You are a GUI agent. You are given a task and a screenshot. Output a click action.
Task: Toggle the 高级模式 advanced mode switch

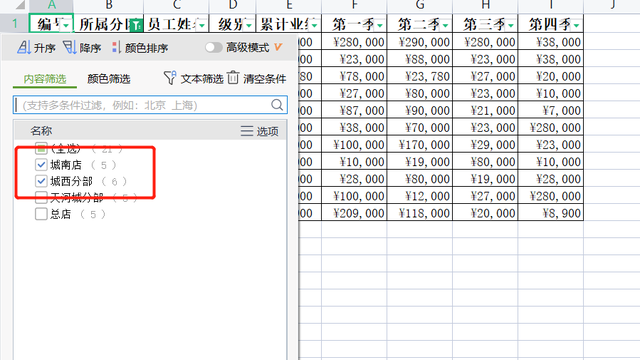213,47
